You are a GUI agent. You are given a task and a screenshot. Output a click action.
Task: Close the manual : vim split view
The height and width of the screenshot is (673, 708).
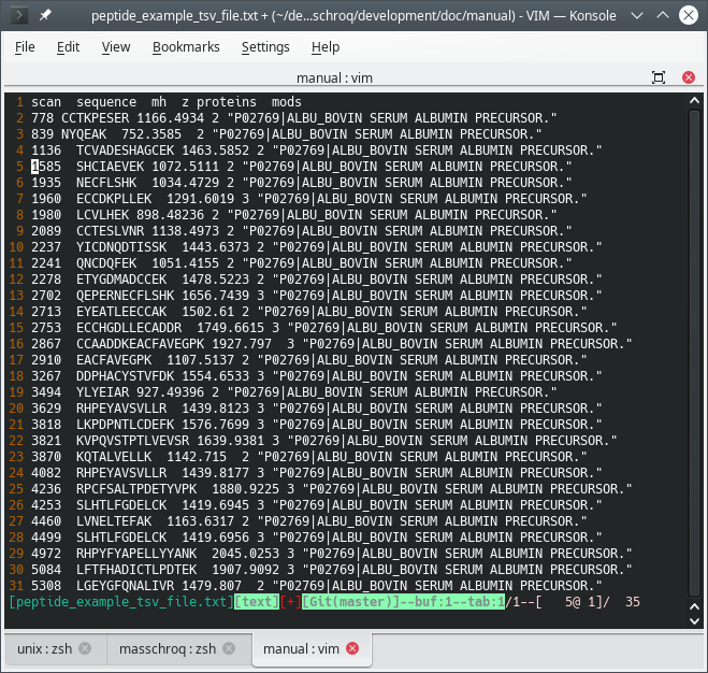pyautogui.click(x=688, y=78)
